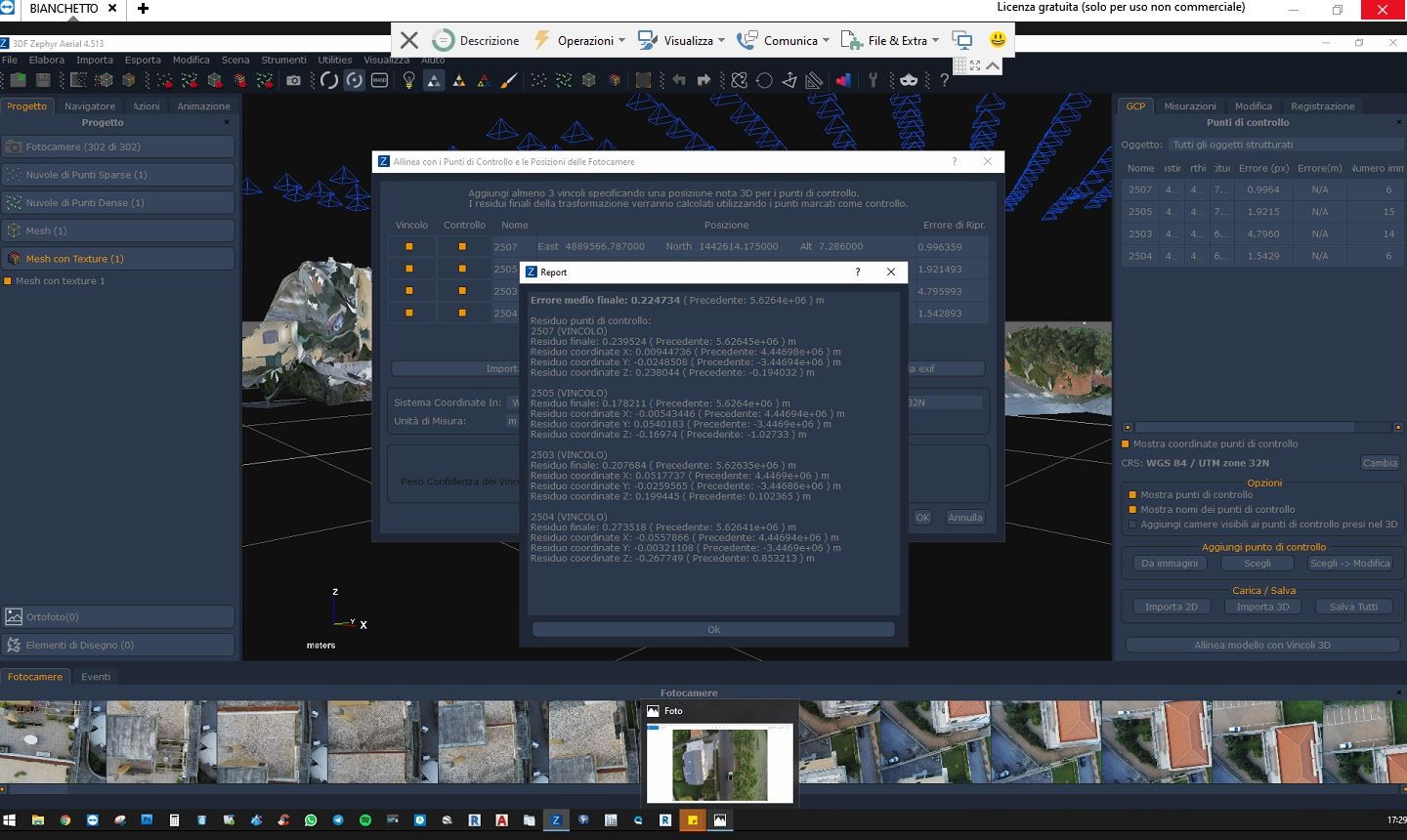Click the gray mesh cube view icon
The height and width of the screenshot is (840, 1407).
[588, 80]
